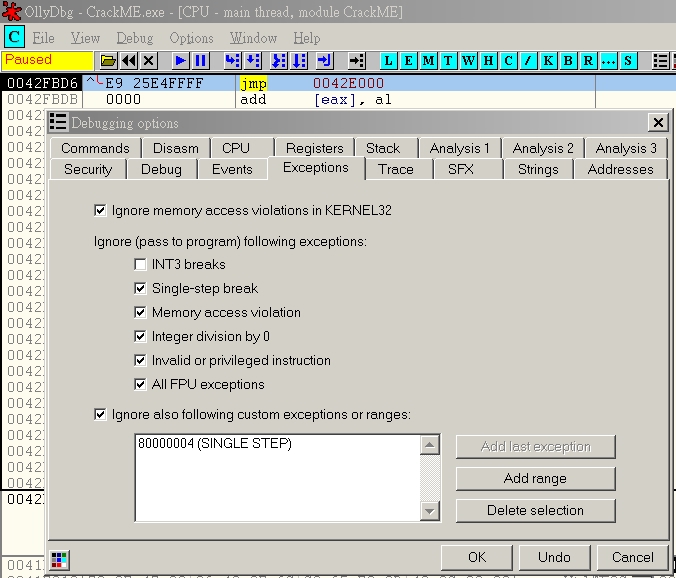Open Memory map with M button
676x578 pixels.
[428, 60]
